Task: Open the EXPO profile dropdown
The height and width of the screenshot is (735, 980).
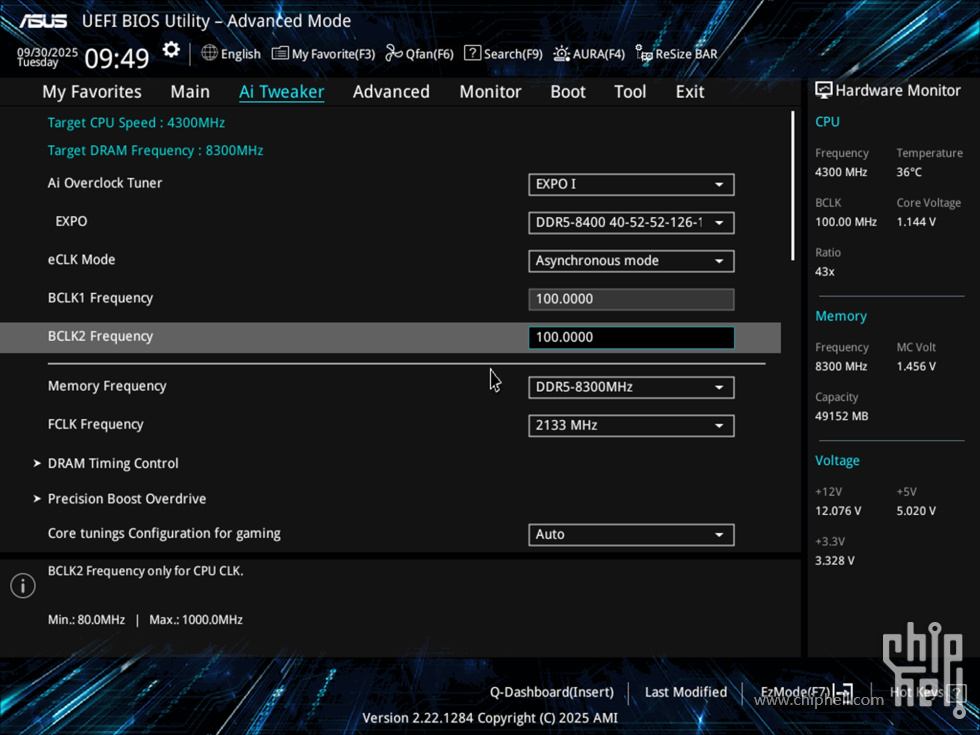Action: (631, 222)
